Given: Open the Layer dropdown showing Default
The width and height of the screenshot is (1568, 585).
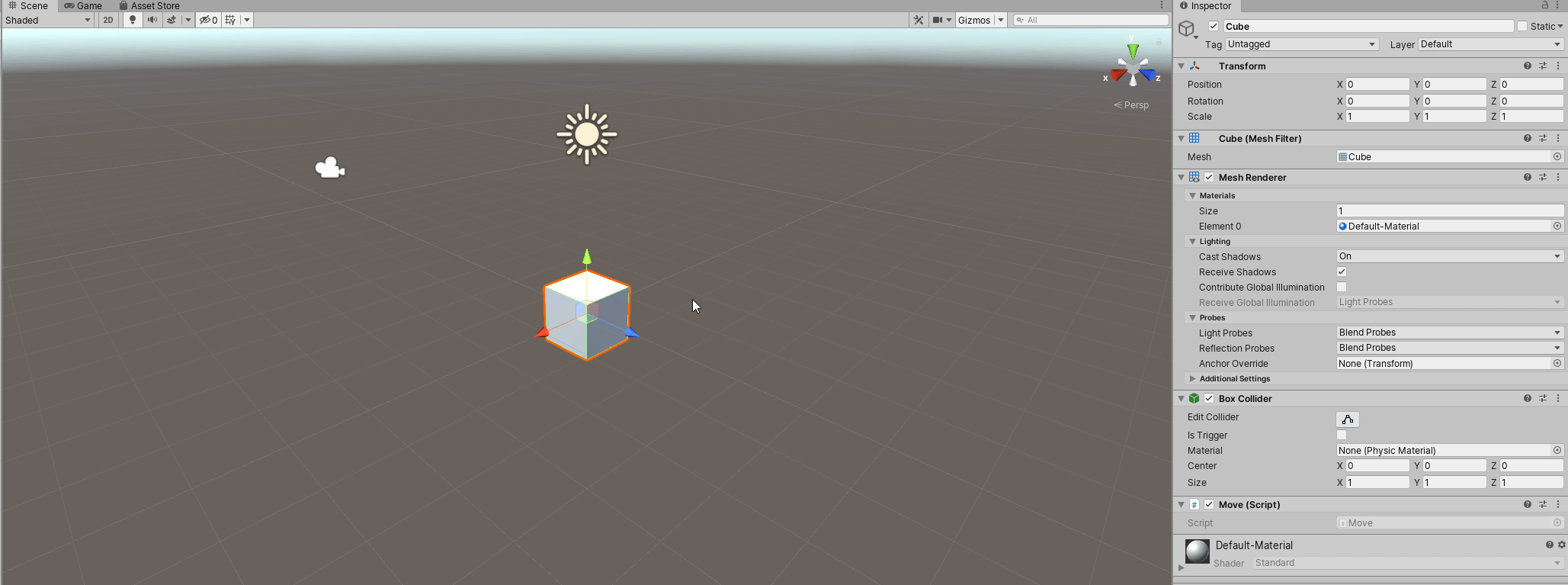Looking at the screenshot, I should point(1491,44).
